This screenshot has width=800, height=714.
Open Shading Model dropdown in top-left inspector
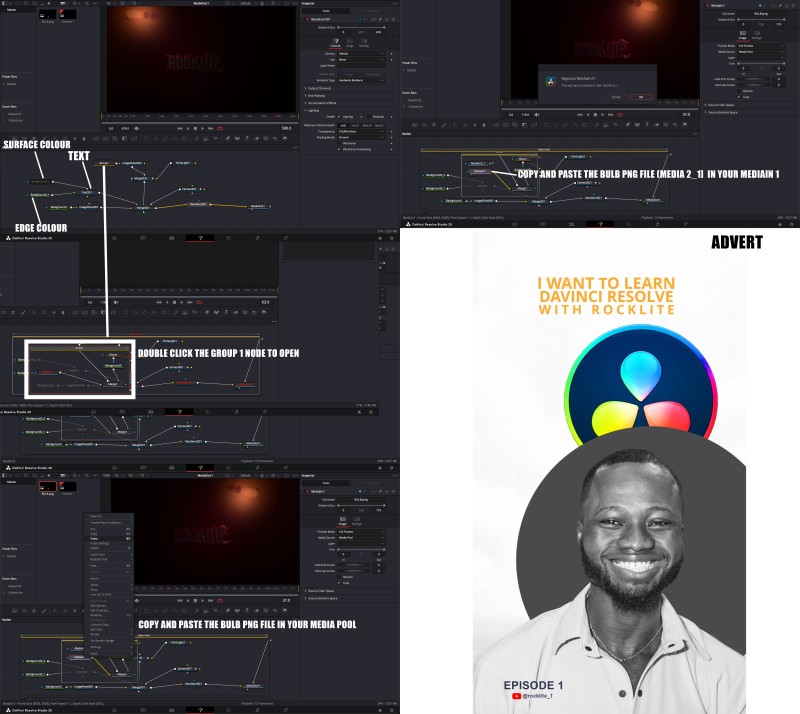coord(362,137)
